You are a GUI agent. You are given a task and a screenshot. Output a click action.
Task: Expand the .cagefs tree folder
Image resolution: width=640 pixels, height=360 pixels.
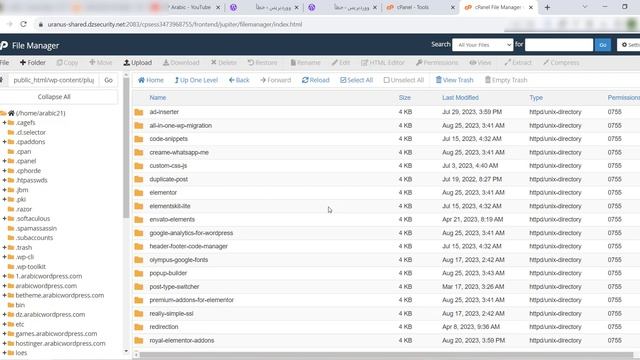(x=4, y=122)
